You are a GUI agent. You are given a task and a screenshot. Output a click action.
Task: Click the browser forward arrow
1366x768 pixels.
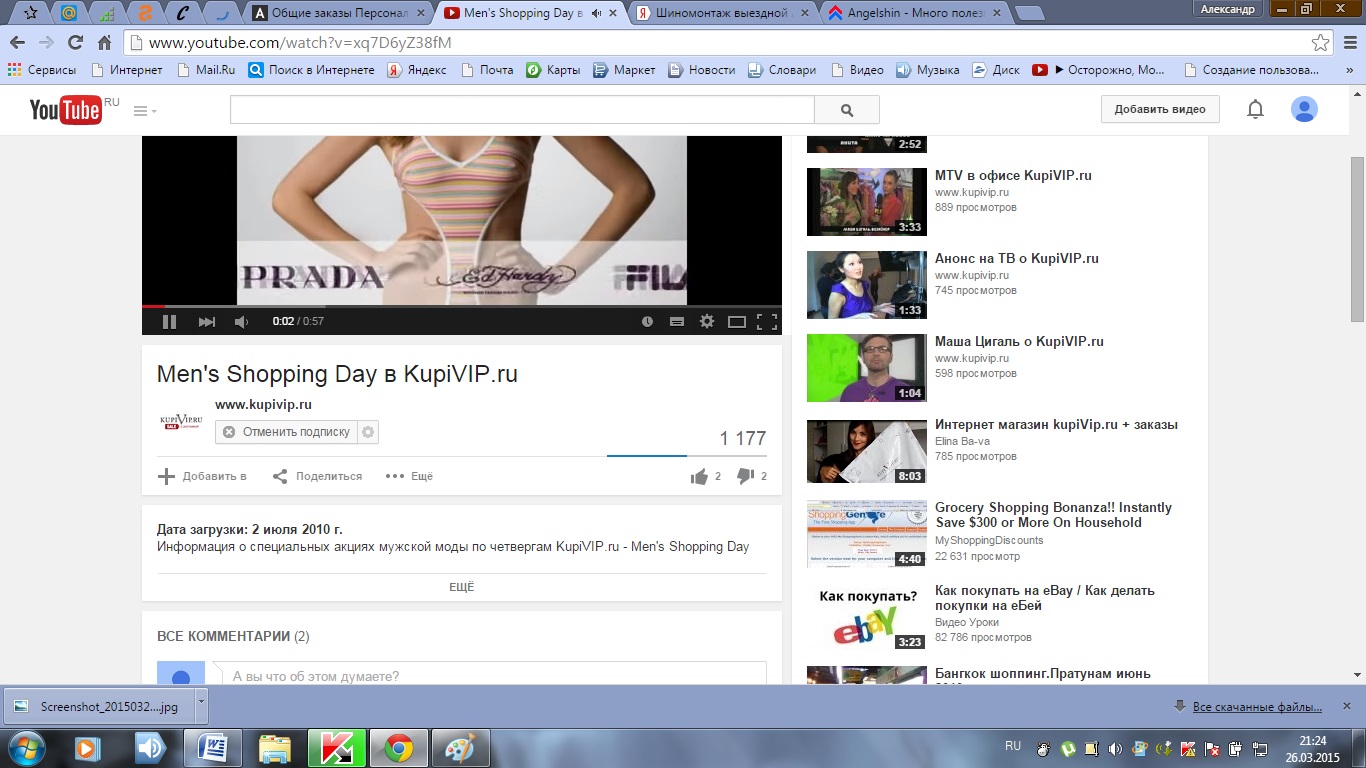click(46, 42)
